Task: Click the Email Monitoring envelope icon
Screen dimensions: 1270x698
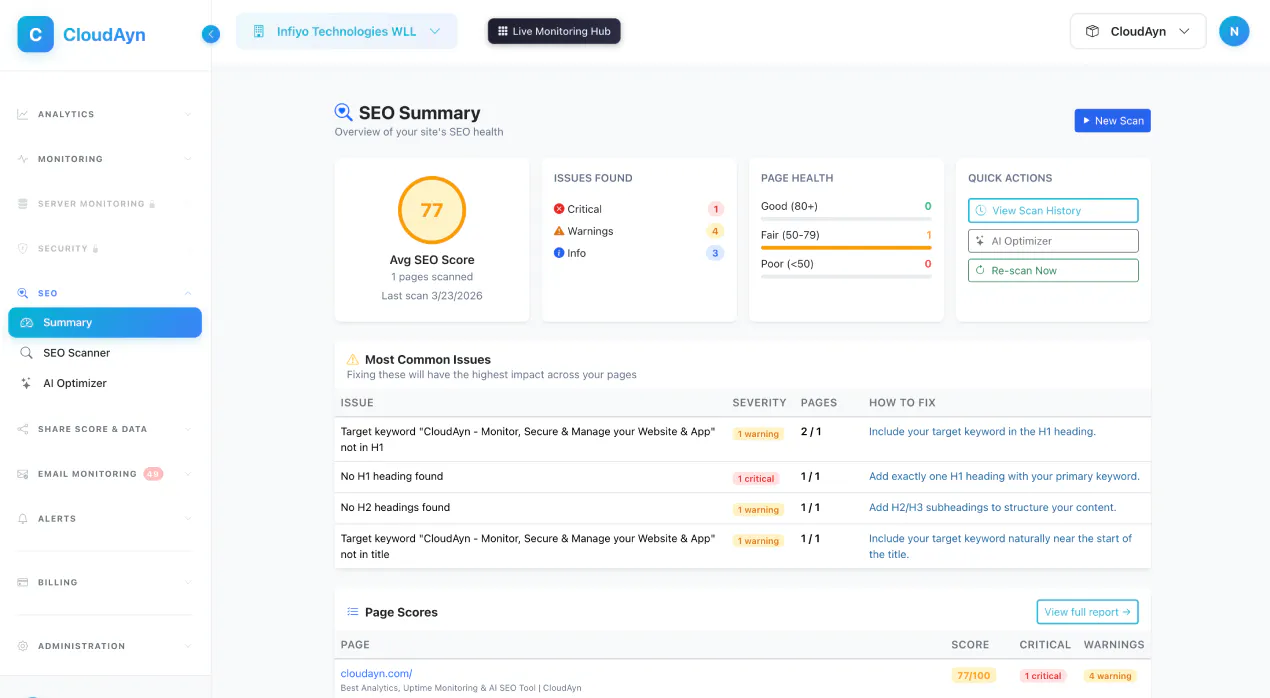Action: click(x=23, y=474)
